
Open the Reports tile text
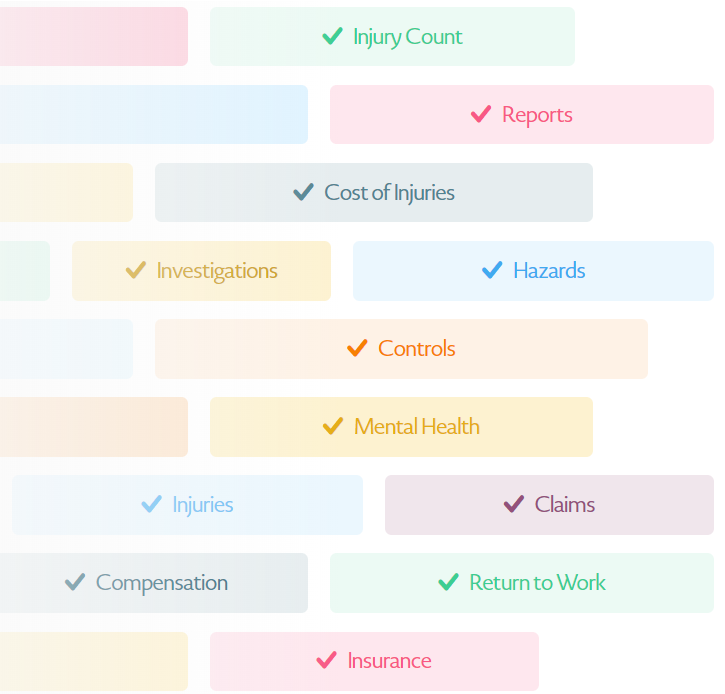[x=537, y=115]
